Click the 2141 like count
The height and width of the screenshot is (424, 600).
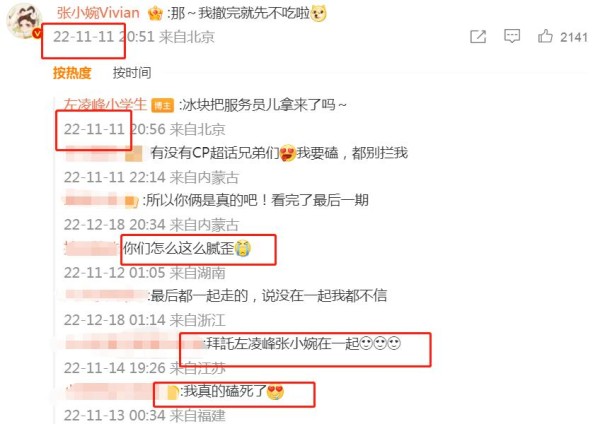point(574,37)
